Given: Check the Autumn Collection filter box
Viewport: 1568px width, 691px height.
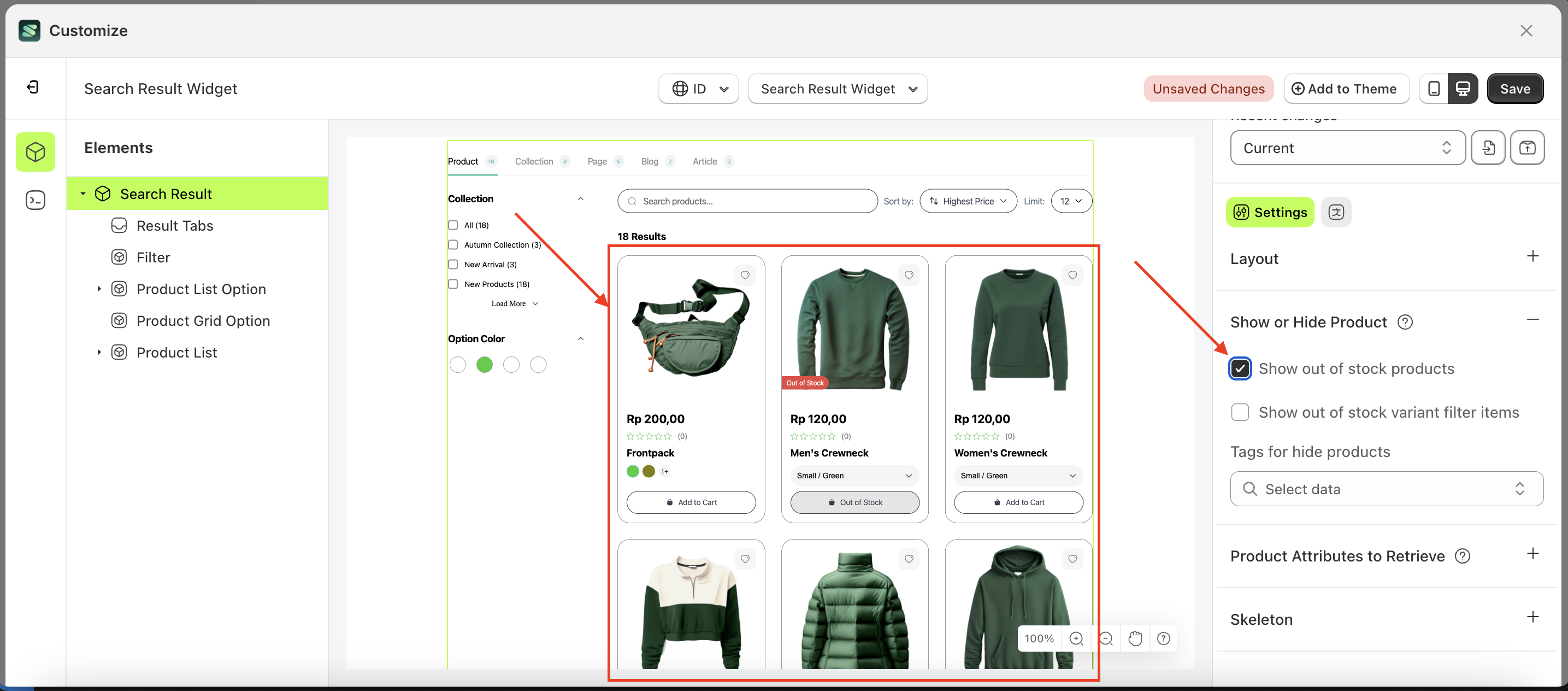Looking at the screenshot, I should click(x=453, y=245).
